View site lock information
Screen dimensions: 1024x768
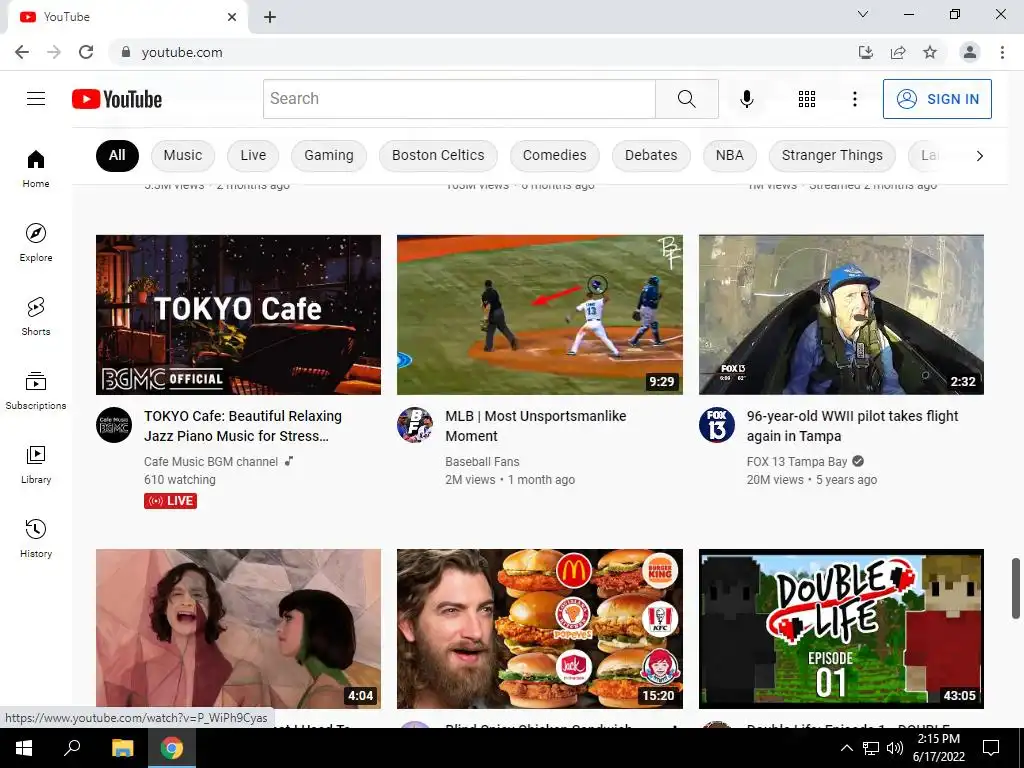coord(126,52)
